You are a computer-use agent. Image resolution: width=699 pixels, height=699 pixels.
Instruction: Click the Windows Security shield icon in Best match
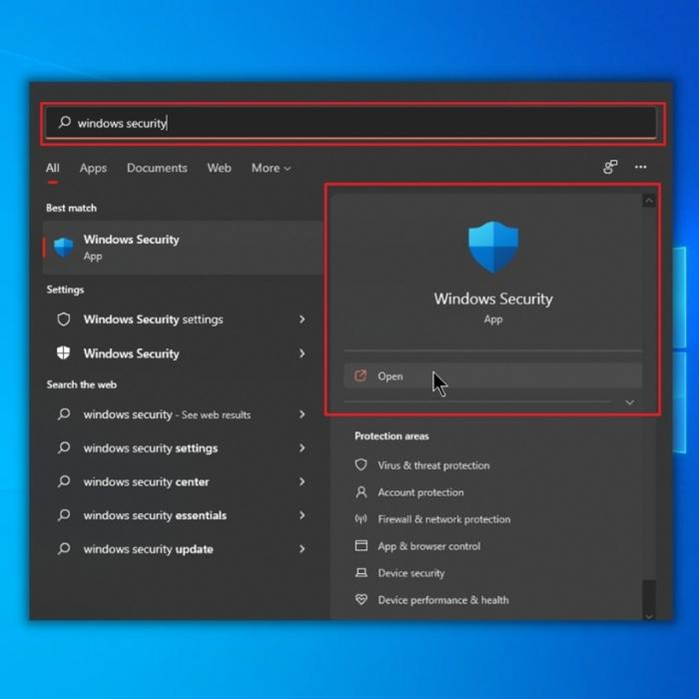63,247
